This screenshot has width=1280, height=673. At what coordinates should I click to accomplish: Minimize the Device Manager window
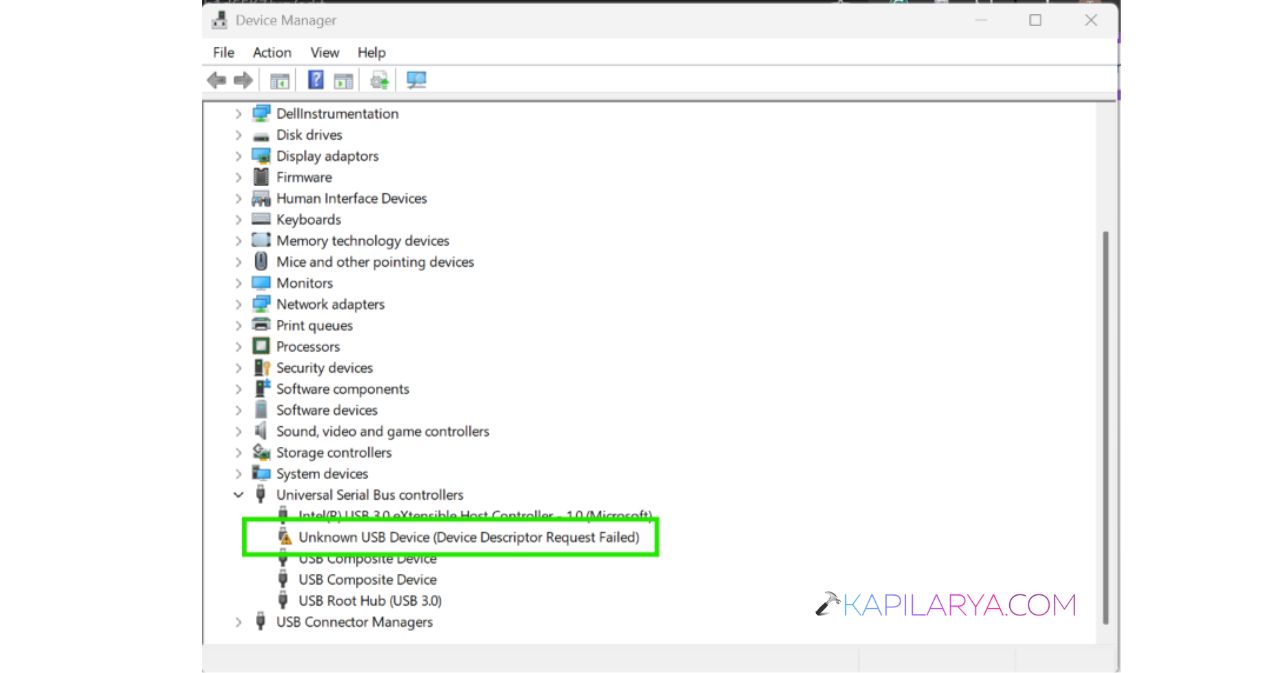click(x=979, y=20)
